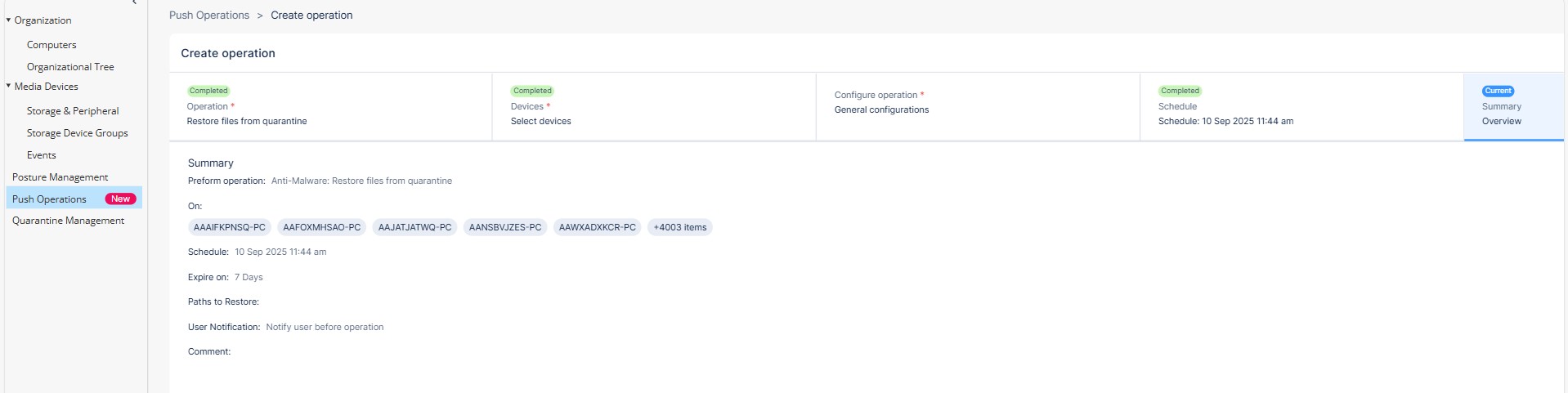1568x393 pixels.
Task: Click Push Operations breadcrumb link
Action: (x=208, y=16)
